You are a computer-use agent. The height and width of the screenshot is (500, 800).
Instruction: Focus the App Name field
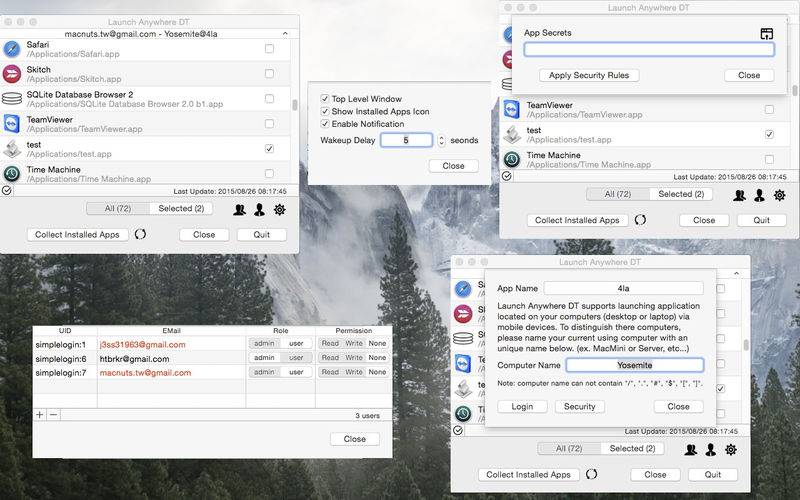[x=623, y=288]
